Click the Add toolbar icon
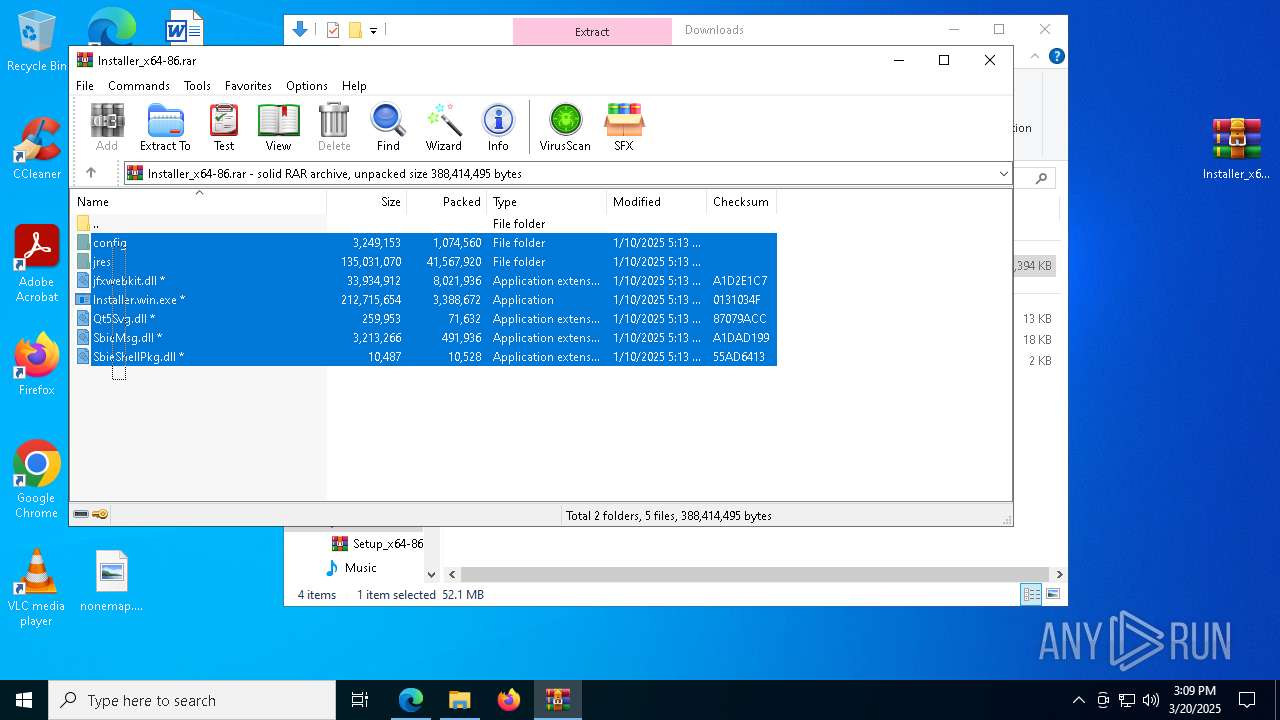The width and height of the screenshot is (1280, 720). 107,127
